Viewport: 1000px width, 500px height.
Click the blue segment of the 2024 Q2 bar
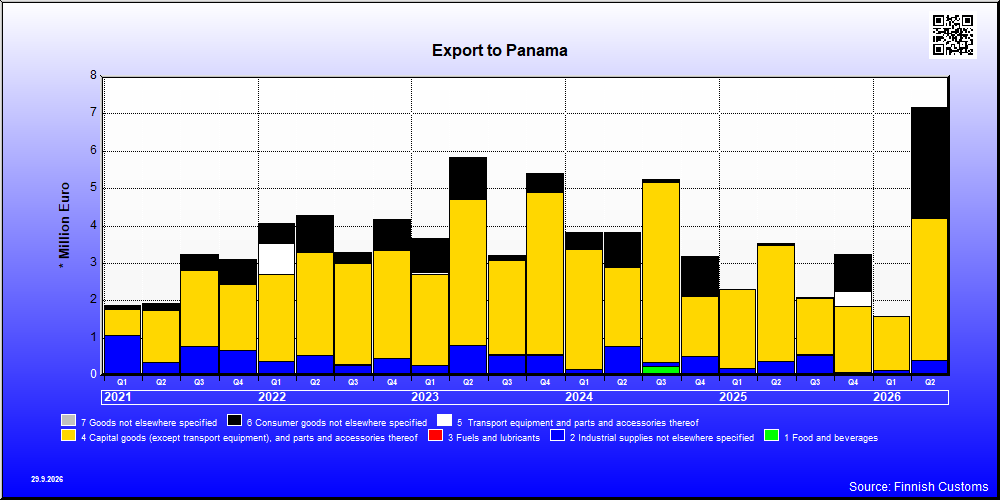point(622,360)
